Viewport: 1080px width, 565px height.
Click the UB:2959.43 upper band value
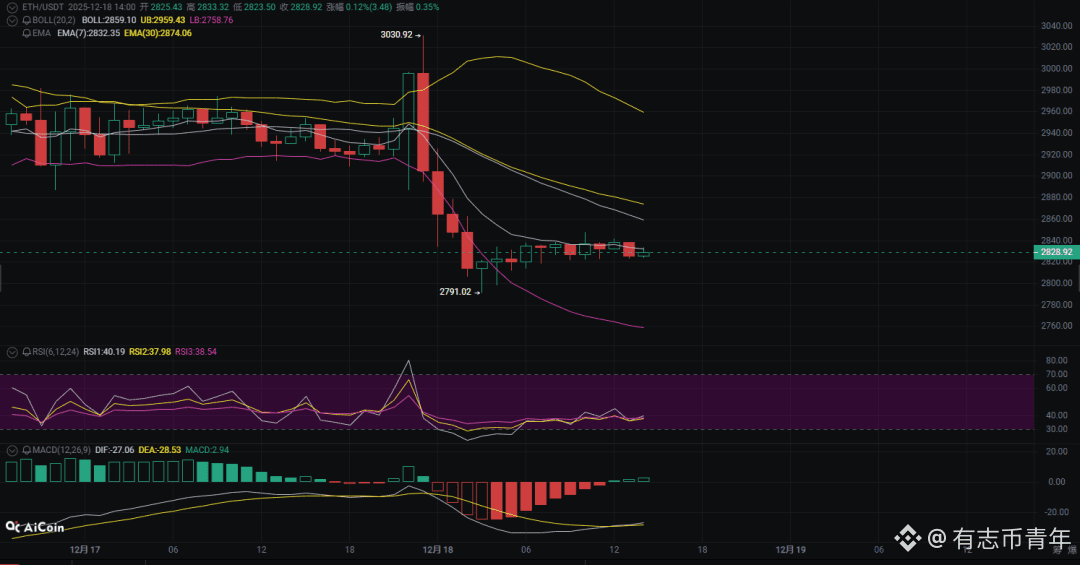163,21
